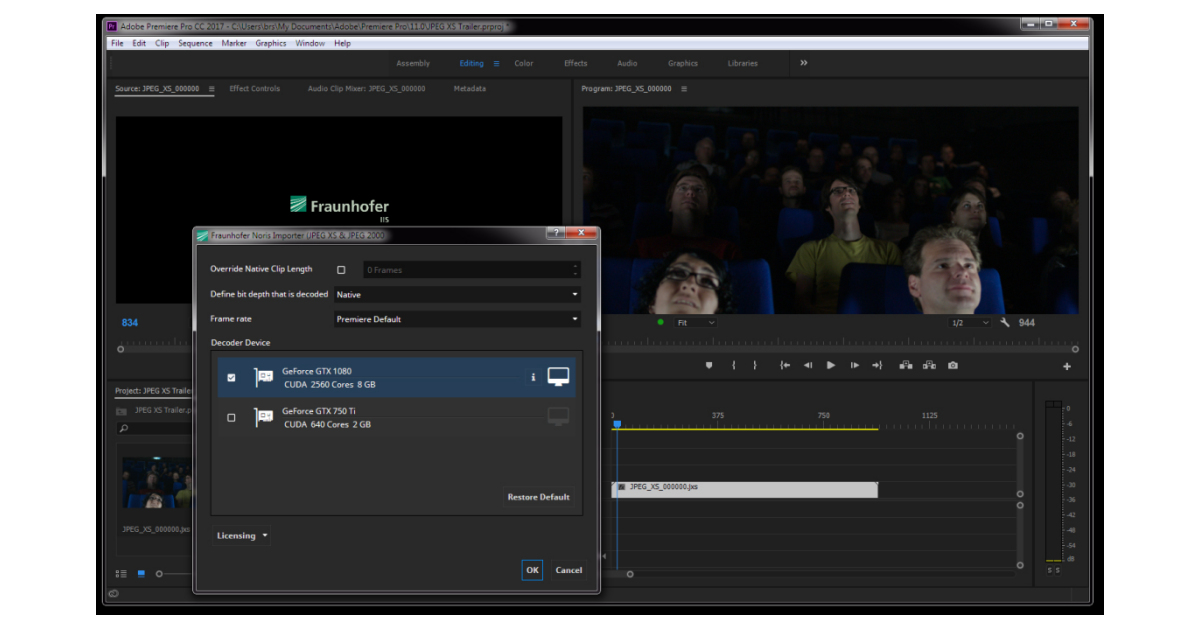
Task: Open the decoded bit depth dropdown
Action: click(x=575, y=294)
